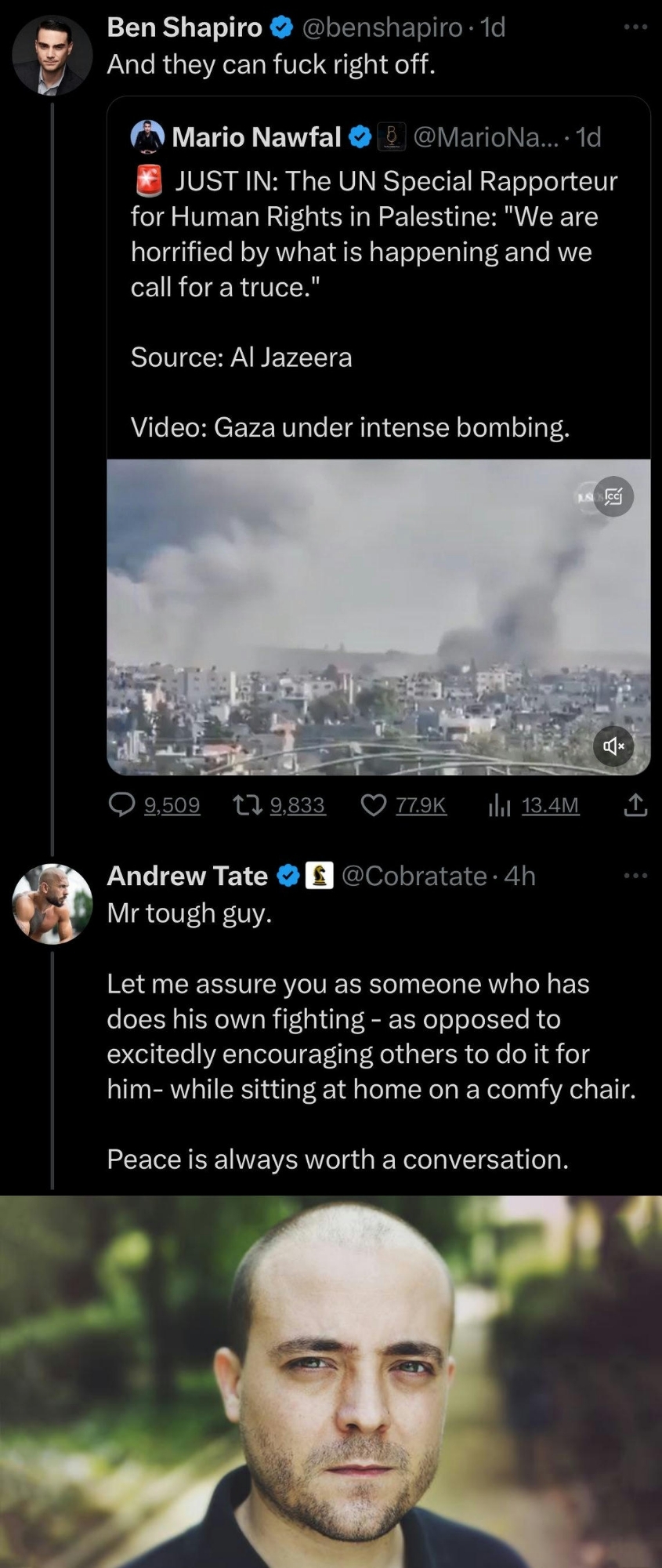This screenshot has width=662, height=1568.
Task: Toggle captions on the video
Action: coord(613,496)
